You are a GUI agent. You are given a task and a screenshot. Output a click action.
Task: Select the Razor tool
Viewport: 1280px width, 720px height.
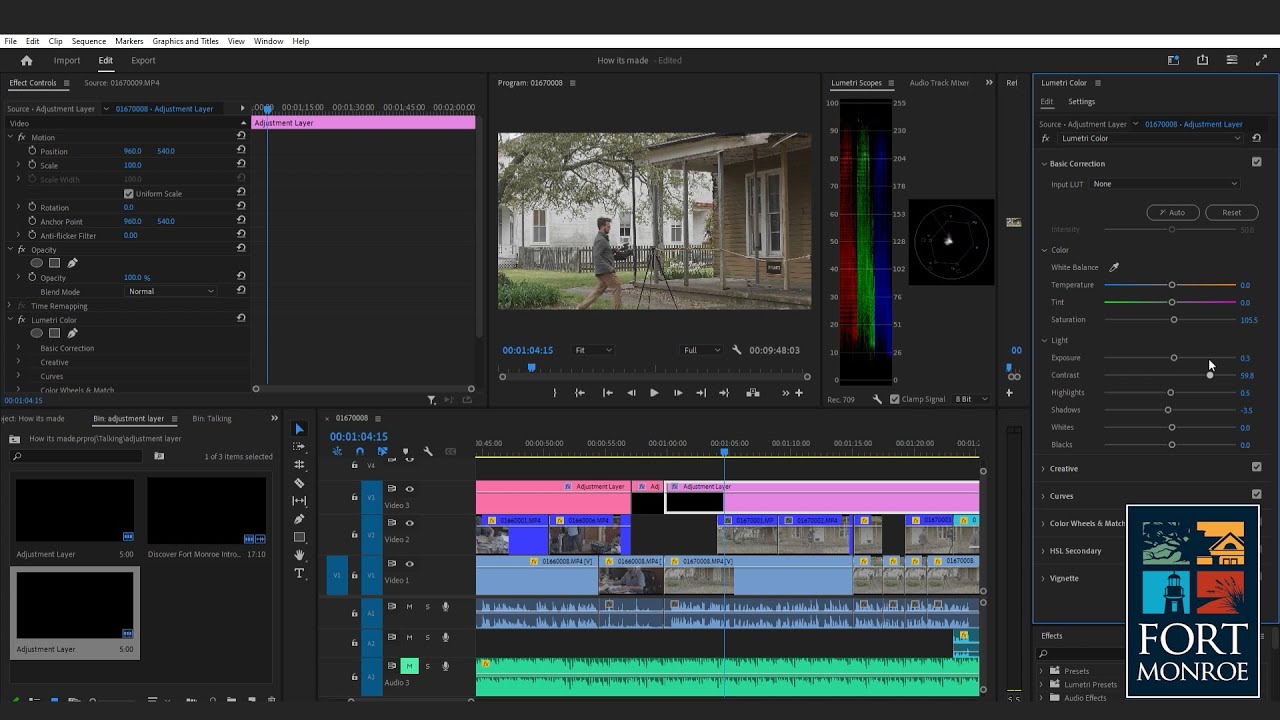coord(299,483)
